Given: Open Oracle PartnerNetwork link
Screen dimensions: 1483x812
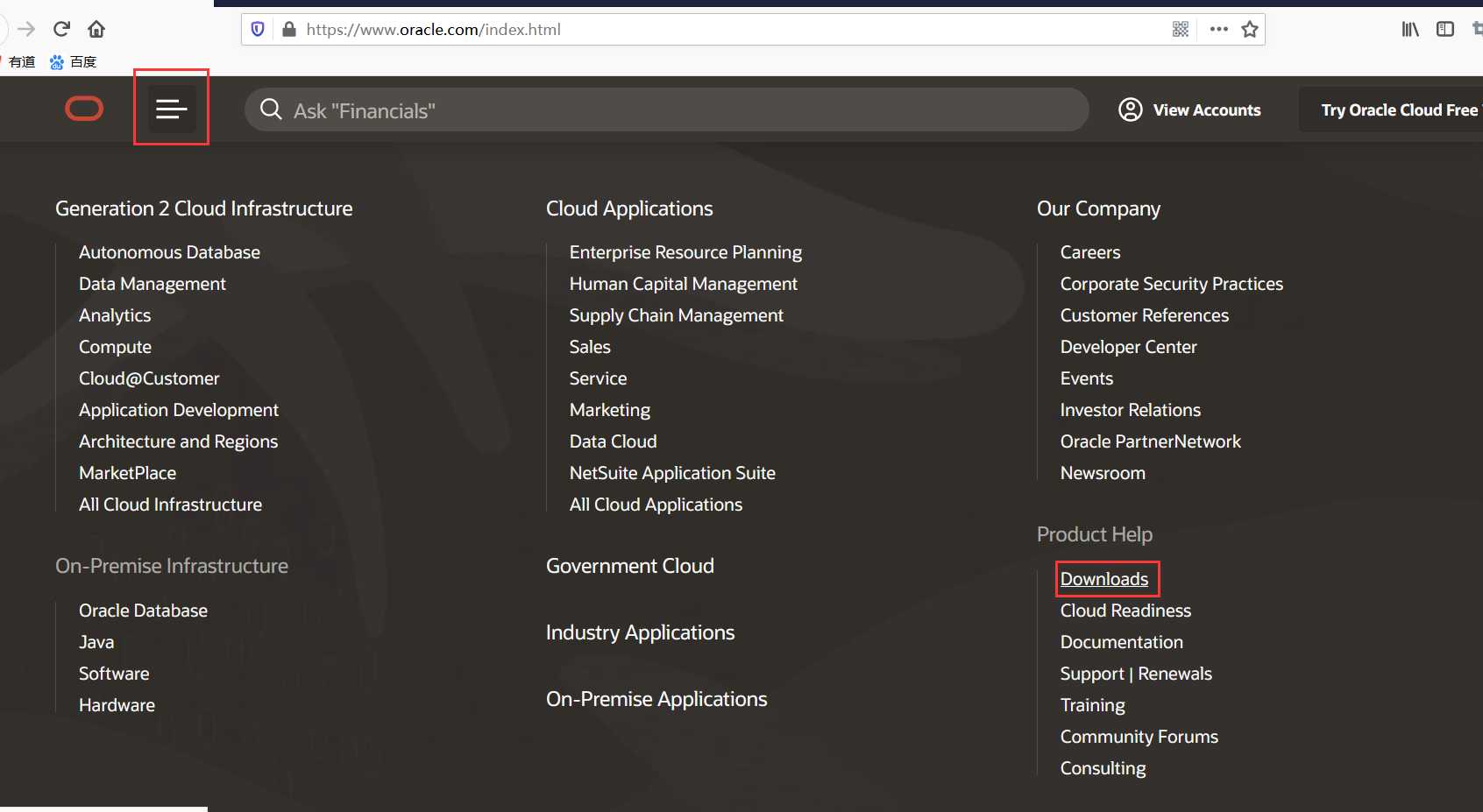Looking at the screenshot, I should (x=1151, y=441).
